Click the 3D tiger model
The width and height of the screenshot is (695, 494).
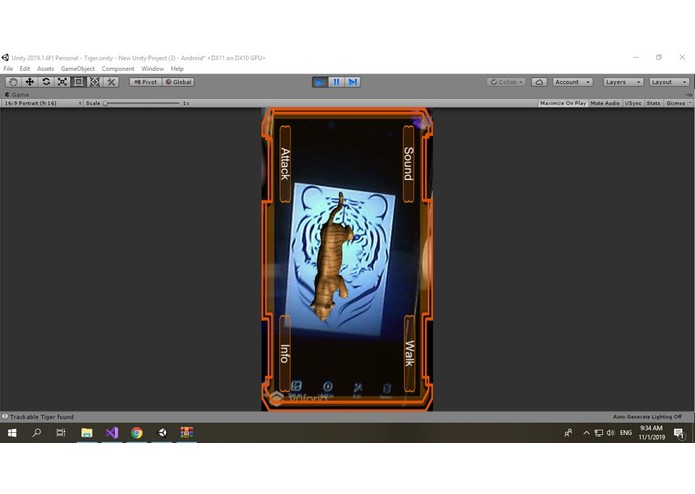[332, 259]
